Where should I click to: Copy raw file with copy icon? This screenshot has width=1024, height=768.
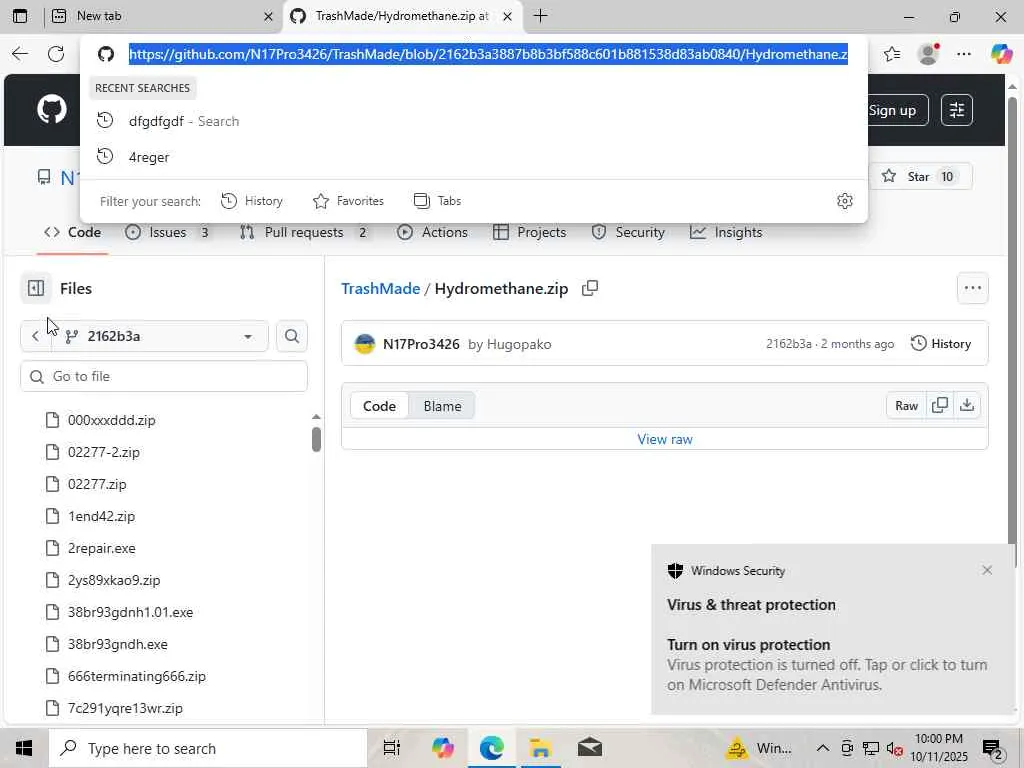coord(940,406)
